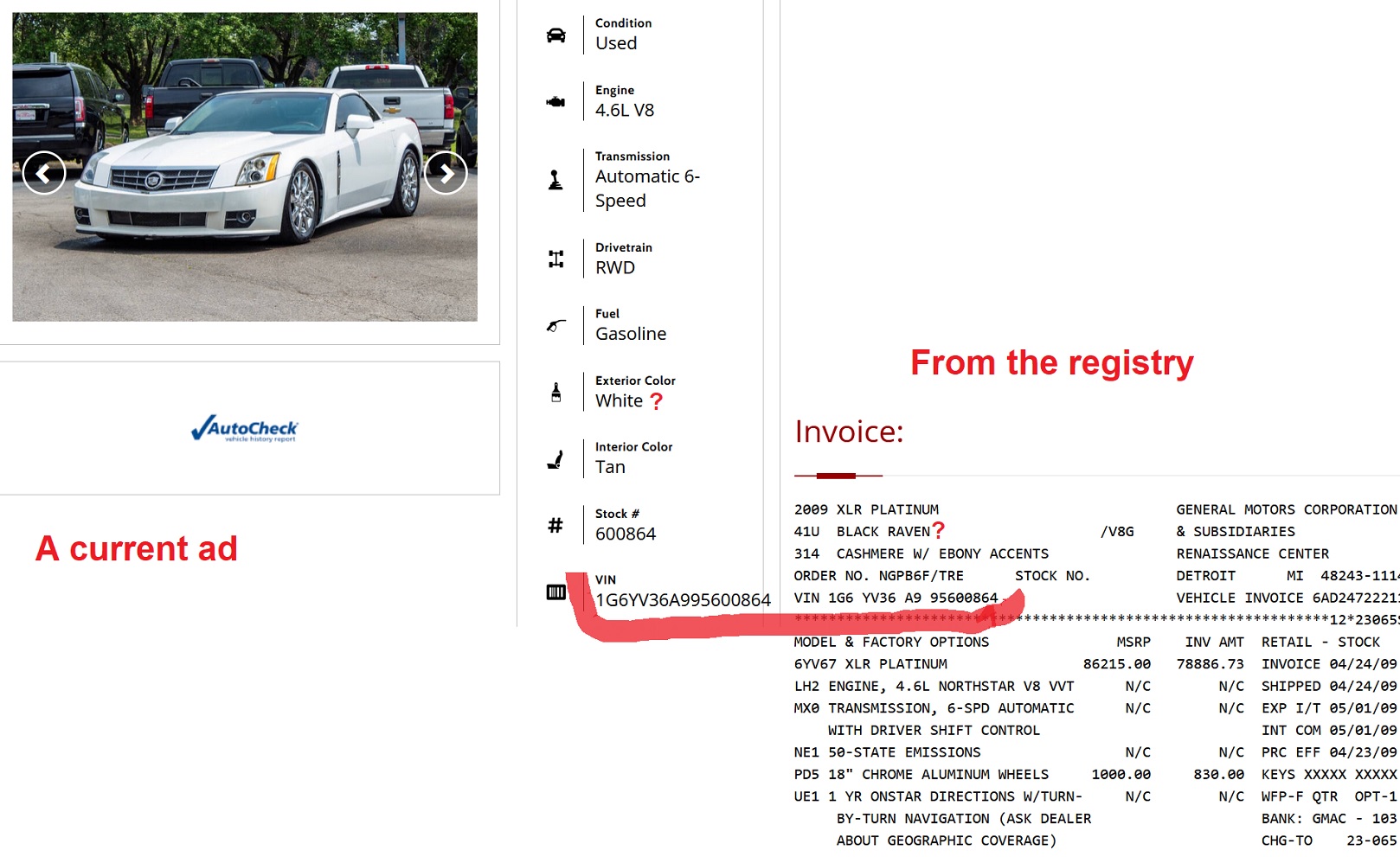Viewport: 1400px width, 857px height.
Task: Click the Interior Color seat icon
Action: (556, 459)
